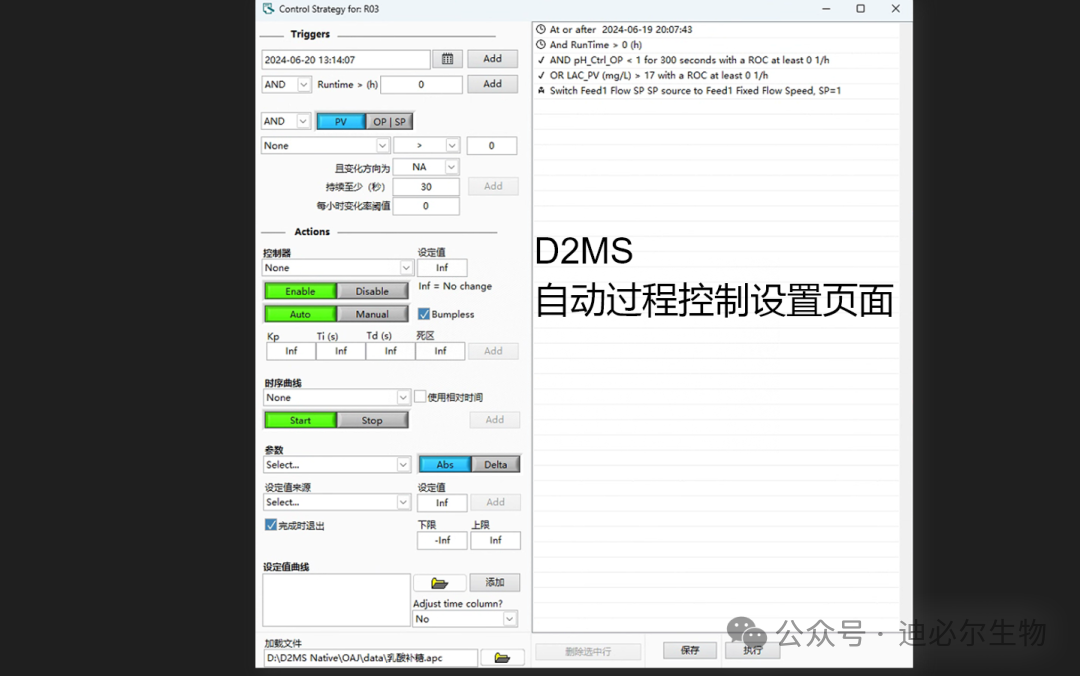Click the 下限 lower limit field
Screen dimensions: 1080x676
pos(442,540)
